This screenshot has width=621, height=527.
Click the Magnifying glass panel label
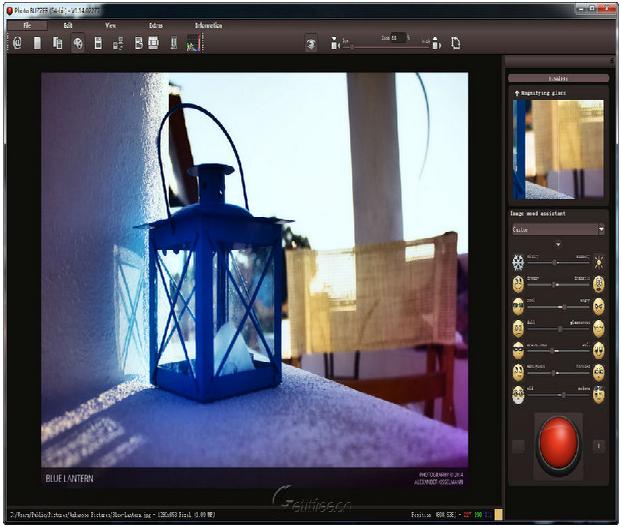tap(543, 93)
